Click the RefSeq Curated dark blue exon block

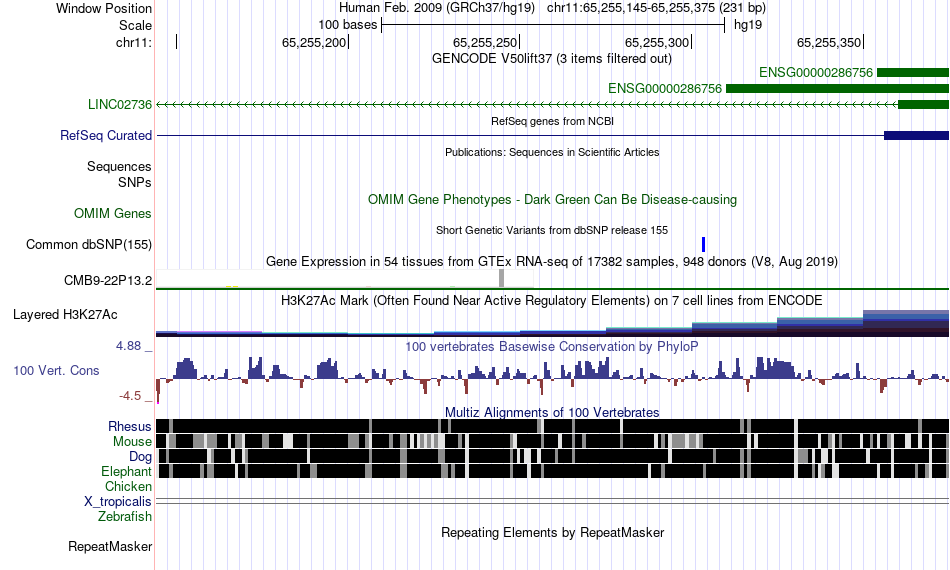(x=917, y=135)
